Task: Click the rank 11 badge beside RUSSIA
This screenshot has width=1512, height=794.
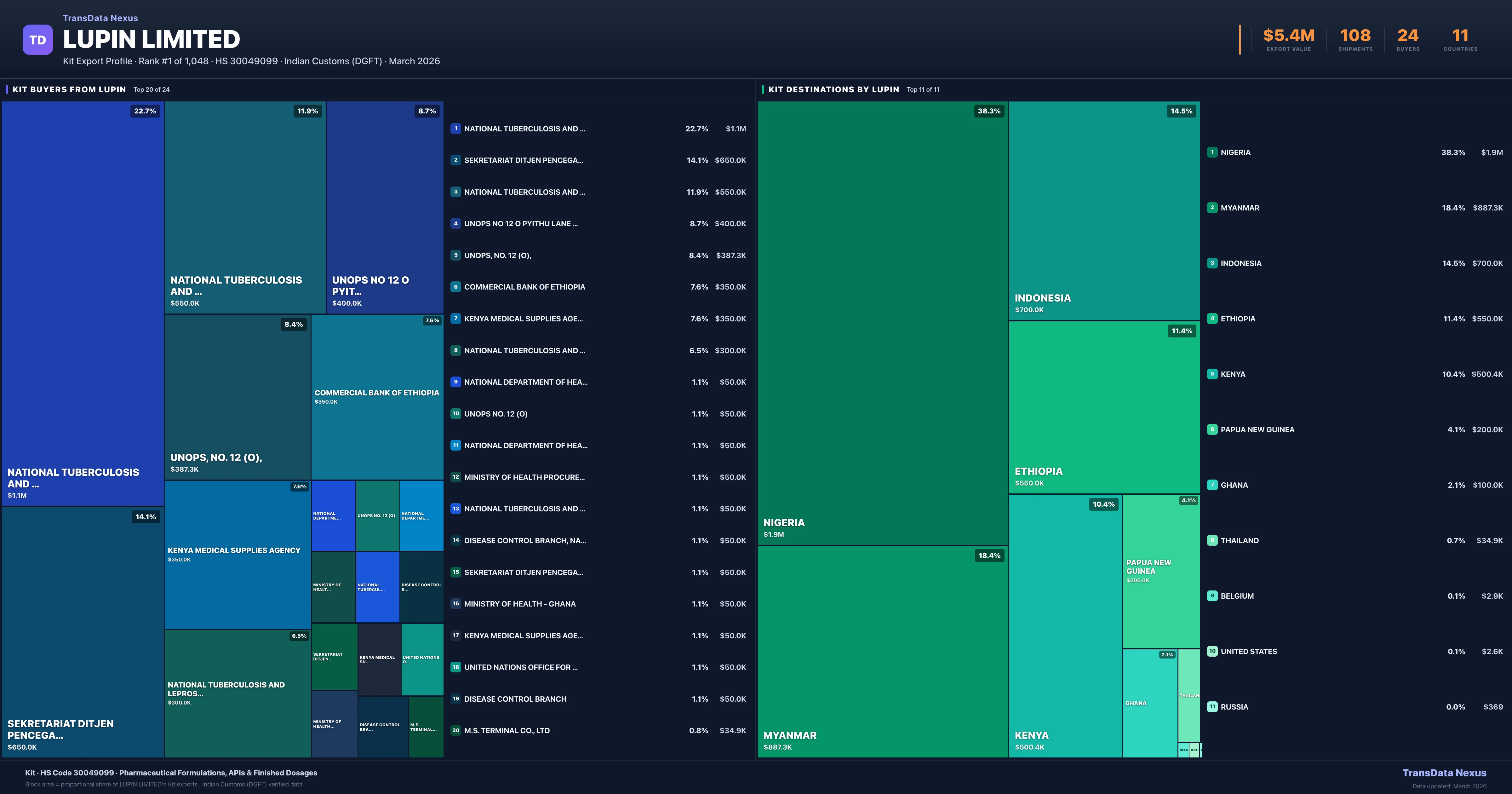Action: pyautogui.click(x=1213, y=706)
